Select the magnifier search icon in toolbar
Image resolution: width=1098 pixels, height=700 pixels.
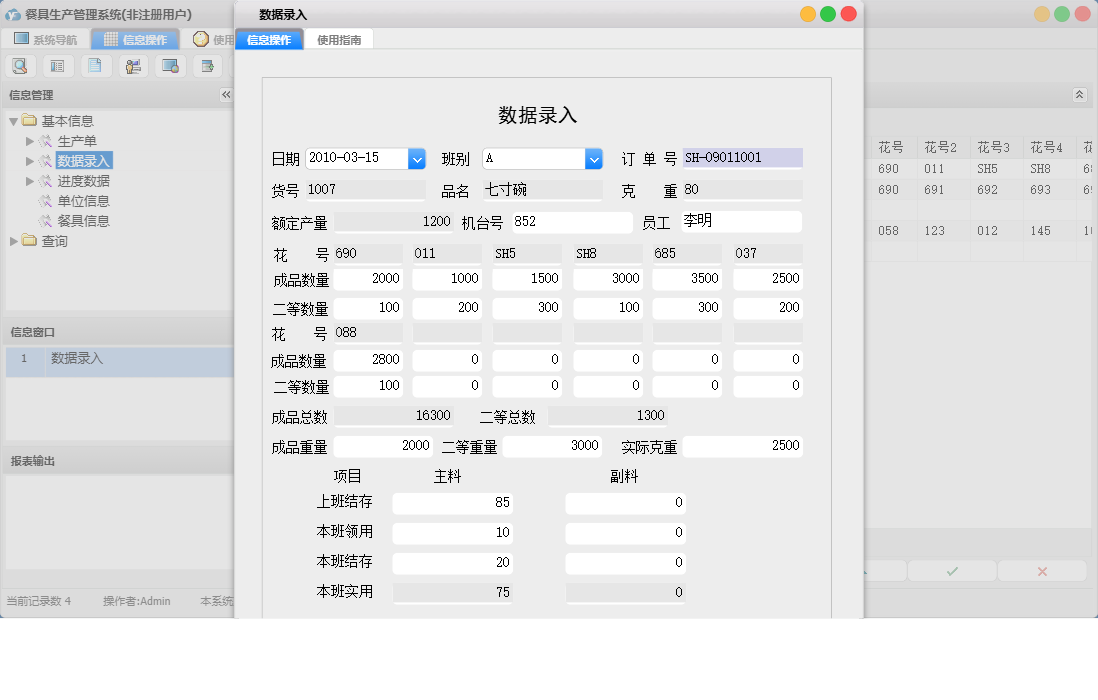(20, 65)
